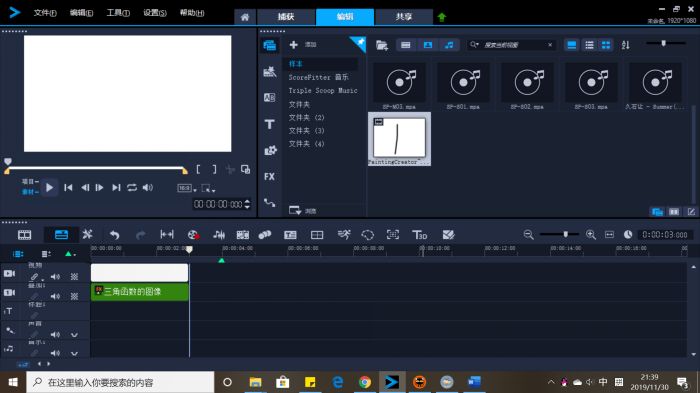Open the Sound Mixer tool icon

pos(219,235)
